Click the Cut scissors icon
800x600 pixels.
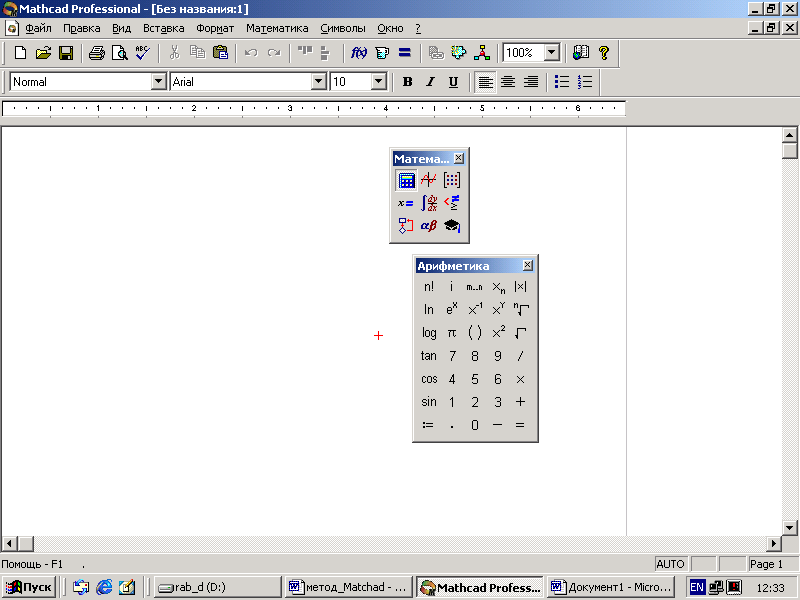point(174,53)
